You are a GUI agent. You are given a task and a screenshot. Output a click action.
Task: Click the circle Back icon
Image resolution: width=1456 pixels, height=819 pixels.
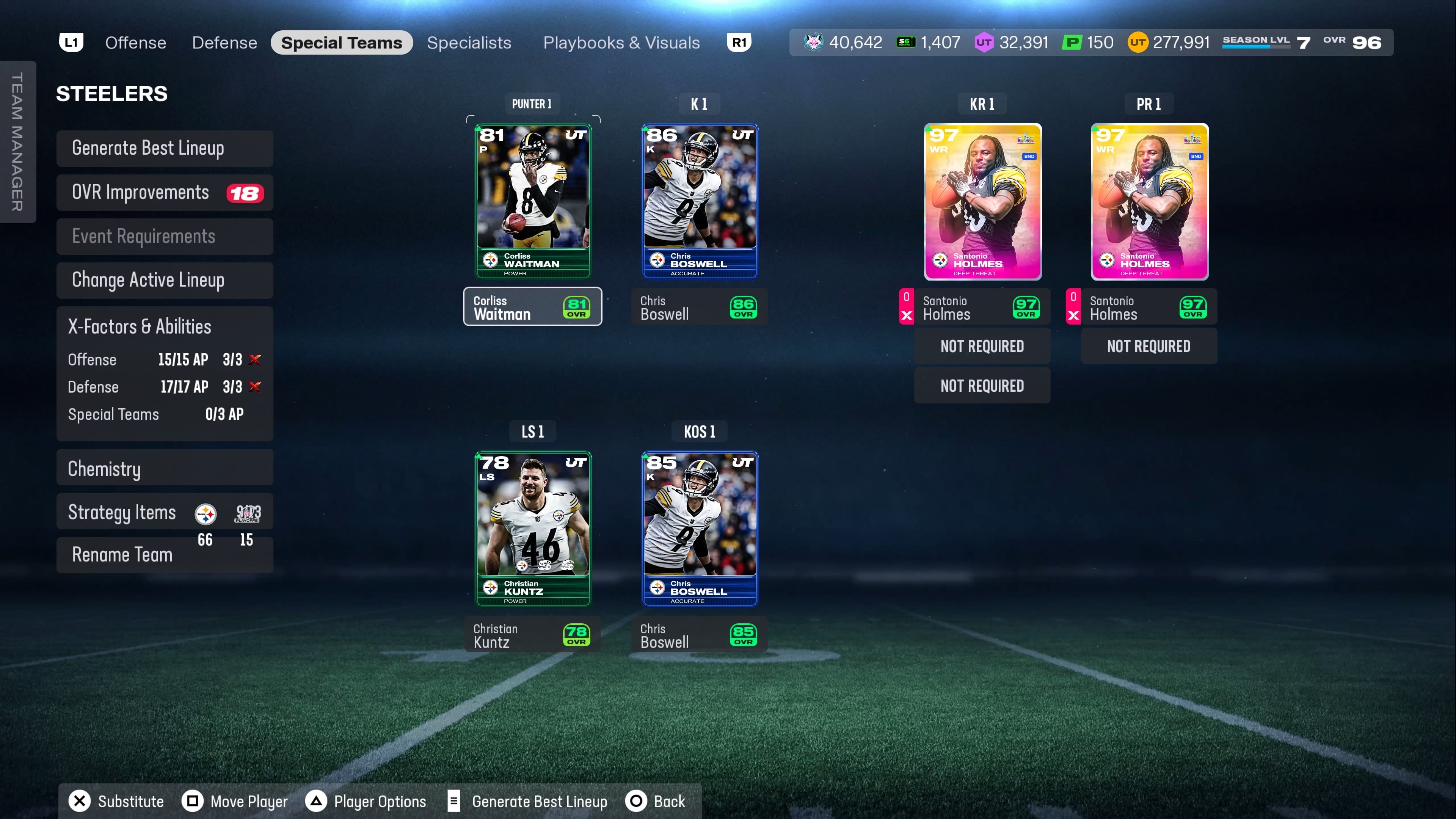(x=636, y=801)
